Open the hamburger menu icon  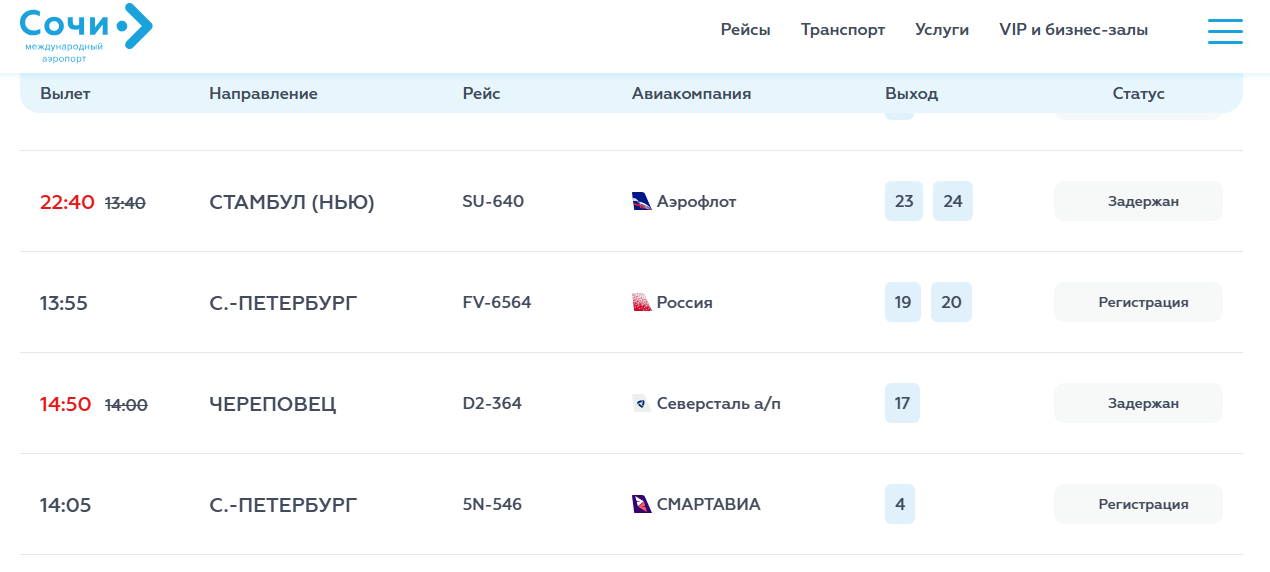coord(1225,31)
